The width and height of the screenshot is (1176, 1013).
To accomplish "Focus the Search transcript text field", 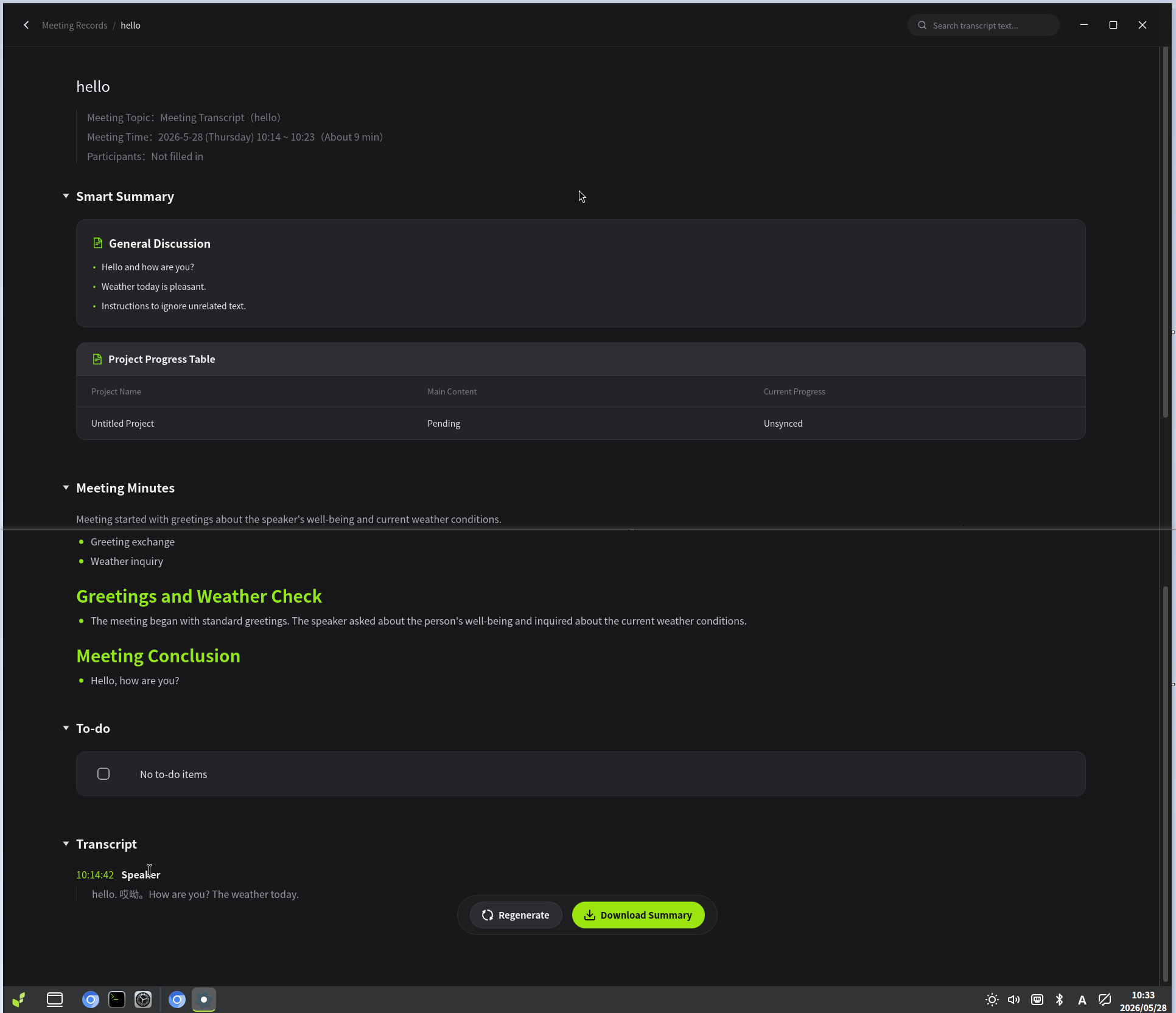I will point(983,25).
